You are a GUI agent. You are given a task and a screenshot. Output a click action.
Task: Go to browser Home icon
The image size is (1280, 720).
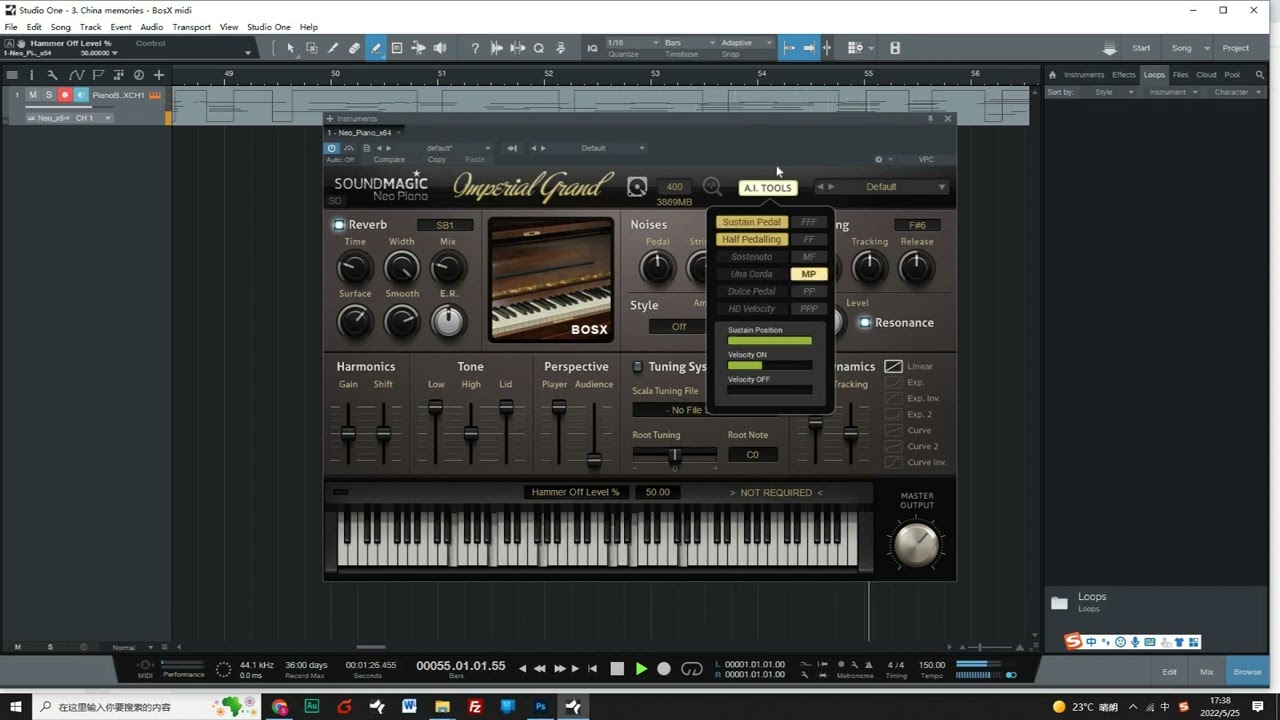(1052, 75)
